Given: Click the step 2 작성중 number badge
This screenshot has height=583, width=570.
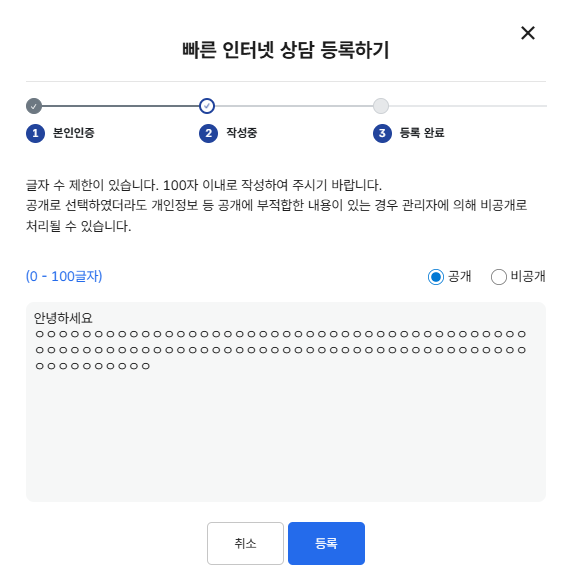Looking at the screenshot, I should click(x=209, y=133).
